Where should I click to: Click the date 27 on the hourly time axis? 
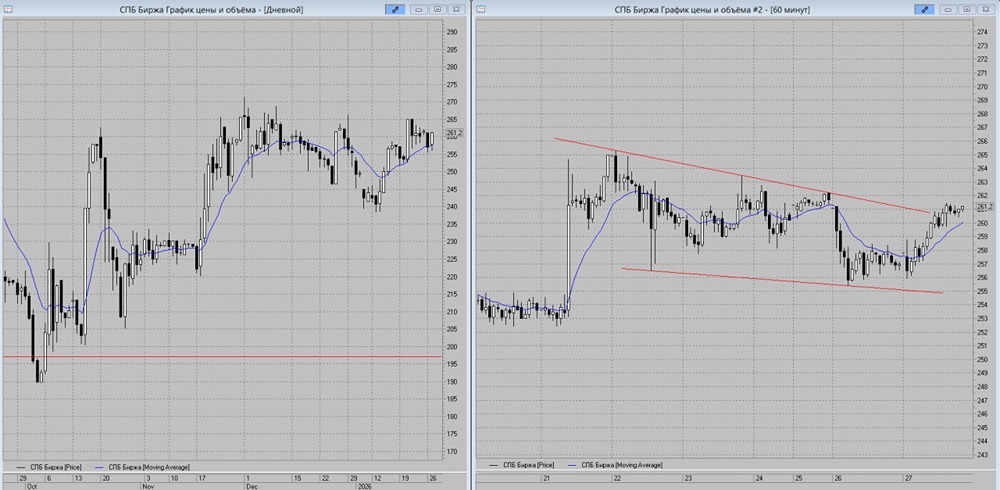coord(907,477)
